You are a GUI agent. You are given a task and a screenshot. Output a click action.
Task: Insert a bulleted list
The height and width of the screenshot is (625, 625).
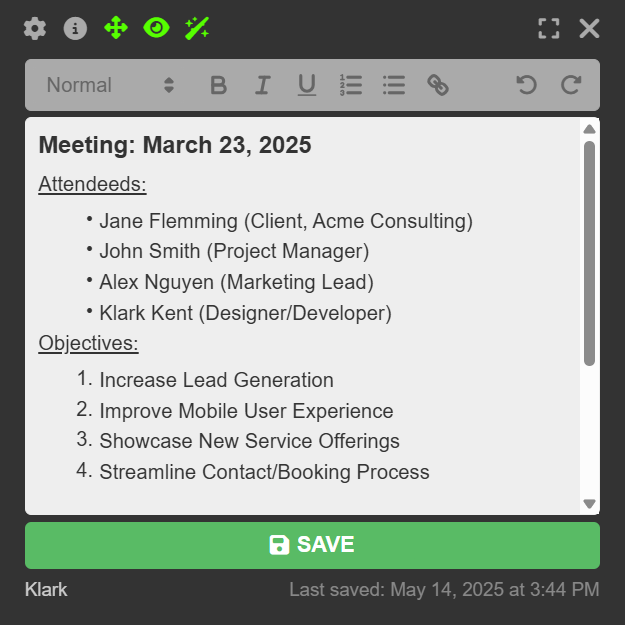pyautogui.click(x=394, y=85)
